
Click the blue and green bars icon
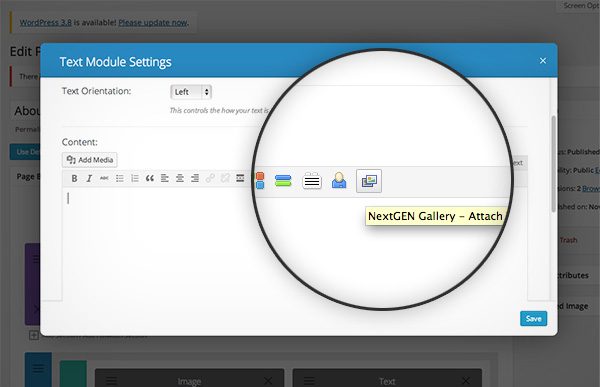pos(283,181)
